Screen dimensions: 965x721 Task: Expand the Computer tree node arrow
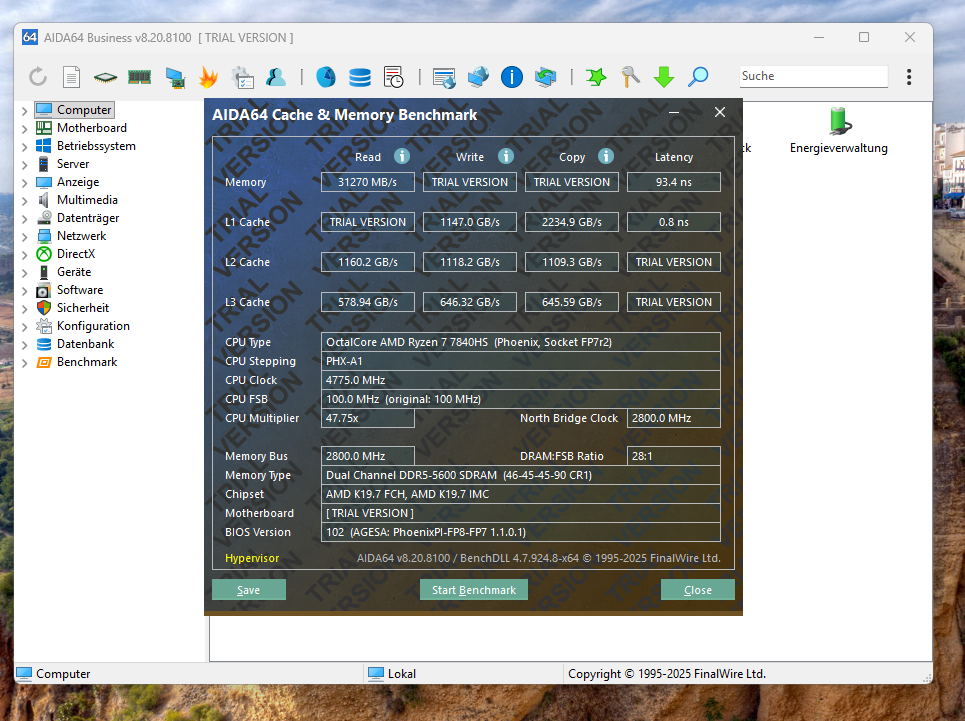(24, 111)
